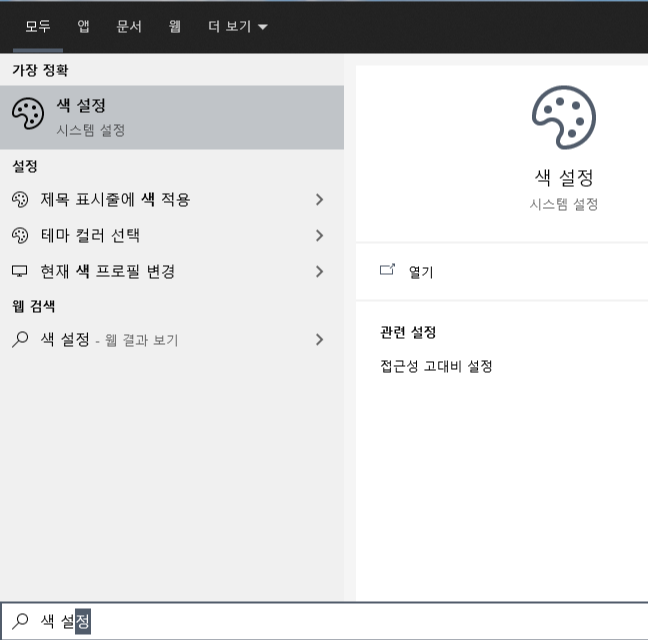The image size is (648, 640).
Task: Switch to the 문서 tab
Action: click(129, 26)
